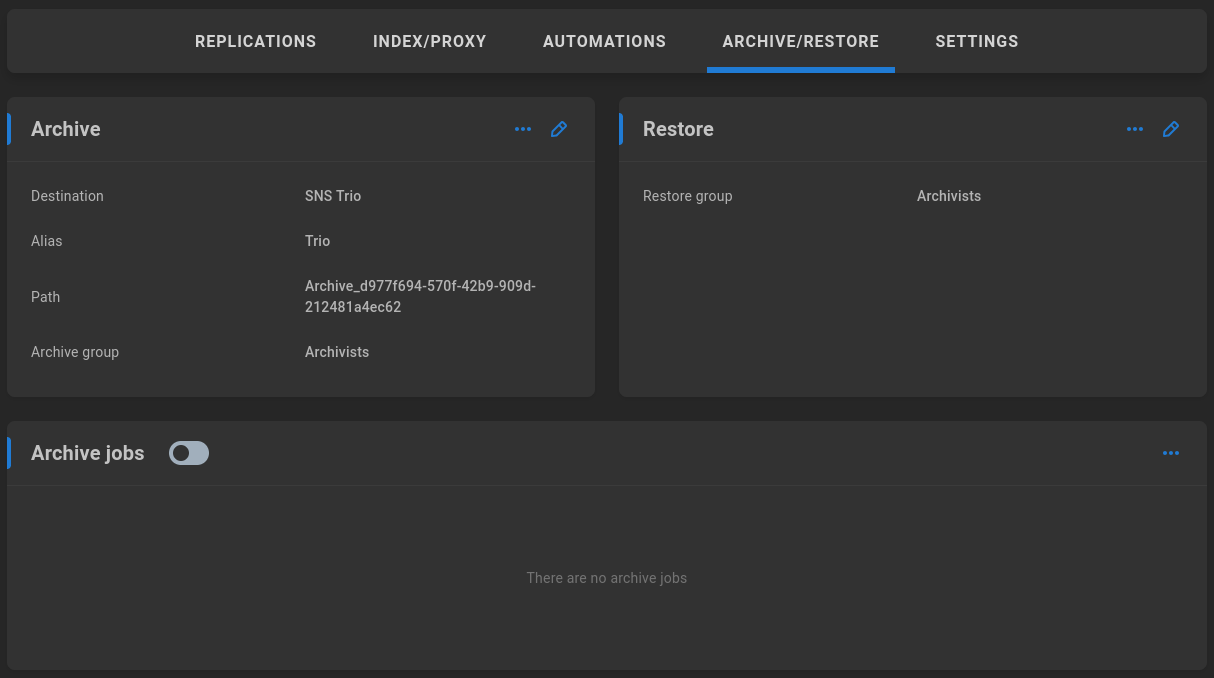This screenshot has height=678, width=1214.
Task: Toggle the Archive jobs switch
Action: coord(189,453)
